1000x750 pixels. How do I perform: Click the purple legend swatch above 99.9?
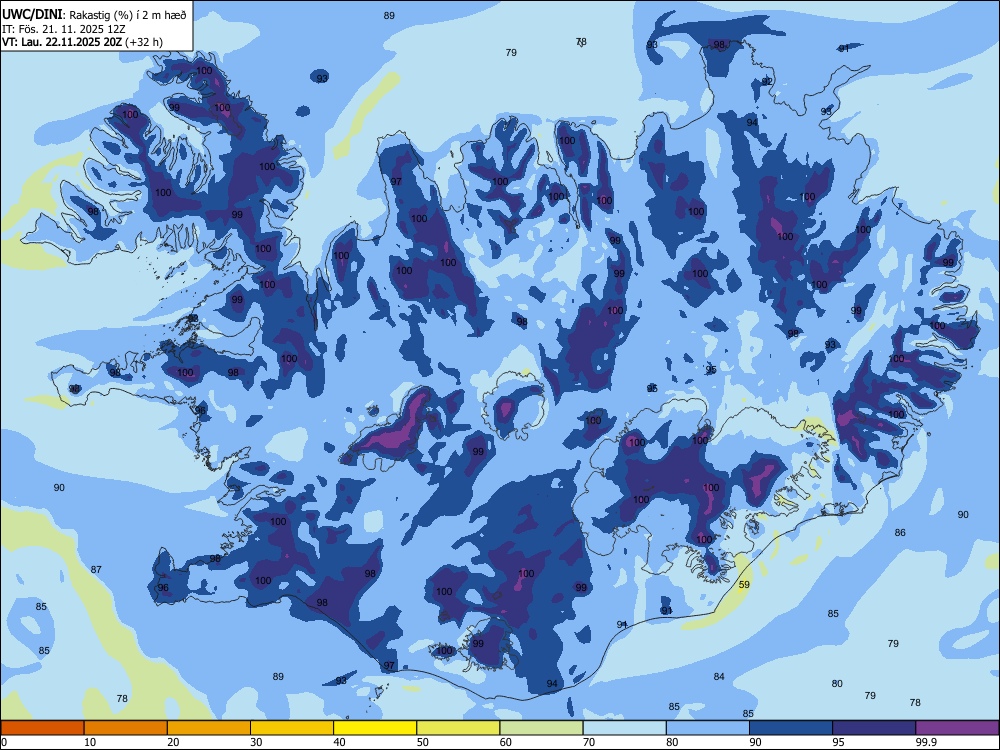(x=957, y=728)
